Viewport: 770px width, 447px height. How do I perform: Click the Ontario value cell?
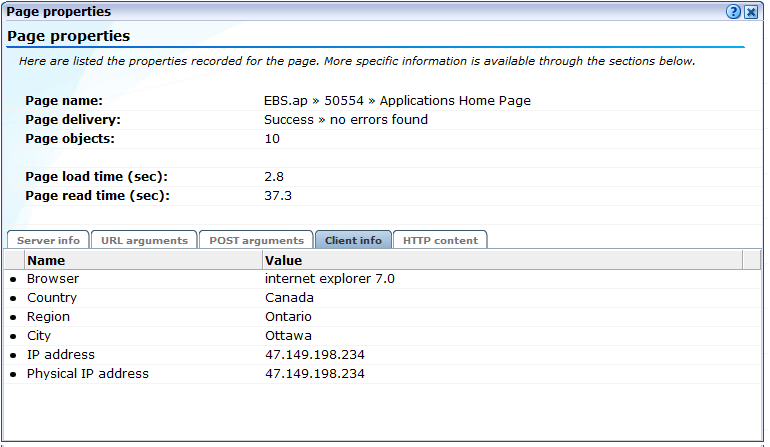[288, 317]
